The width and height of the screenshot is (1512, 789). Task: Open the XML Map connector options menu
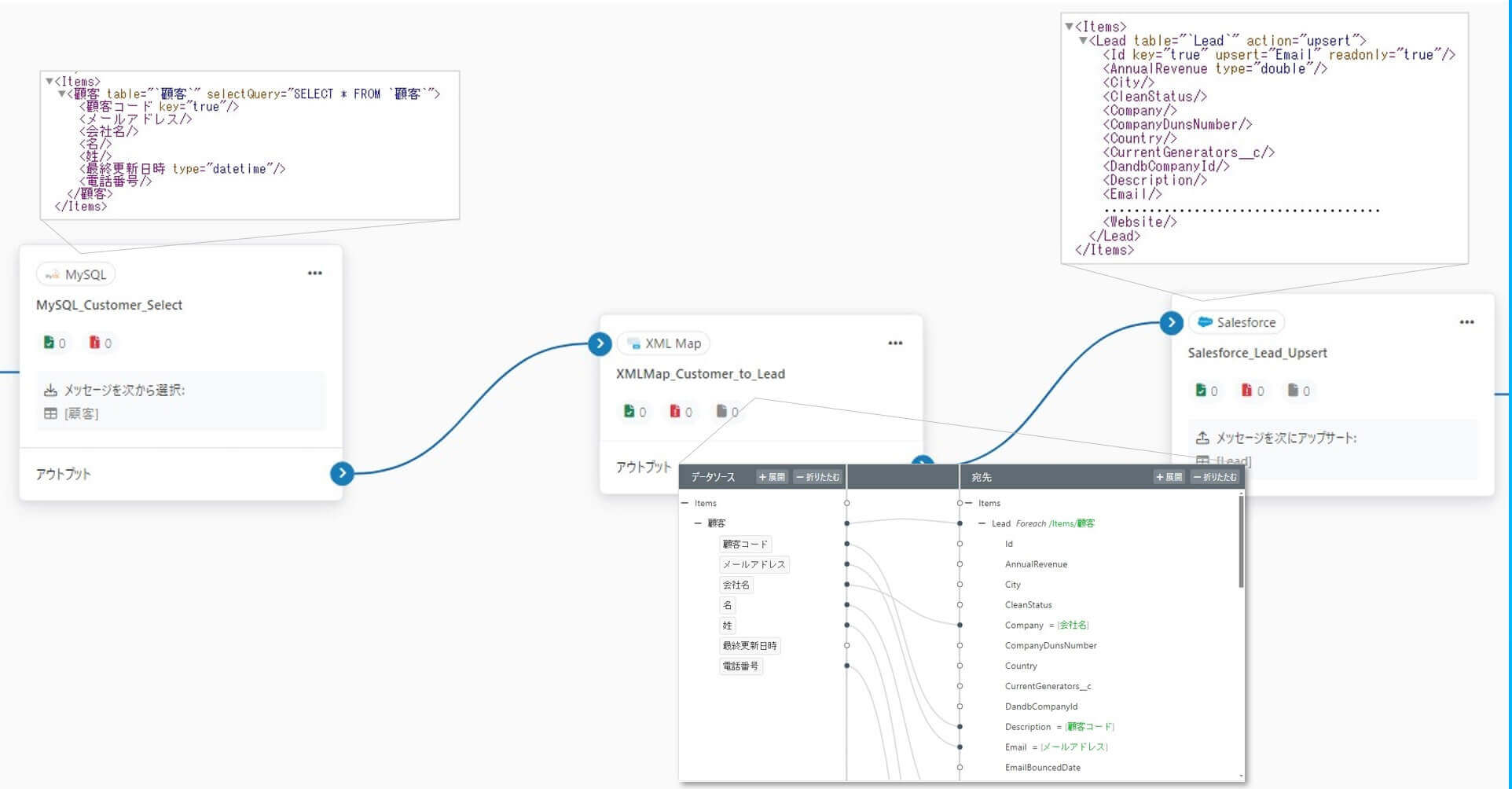[x=895, y=343]
